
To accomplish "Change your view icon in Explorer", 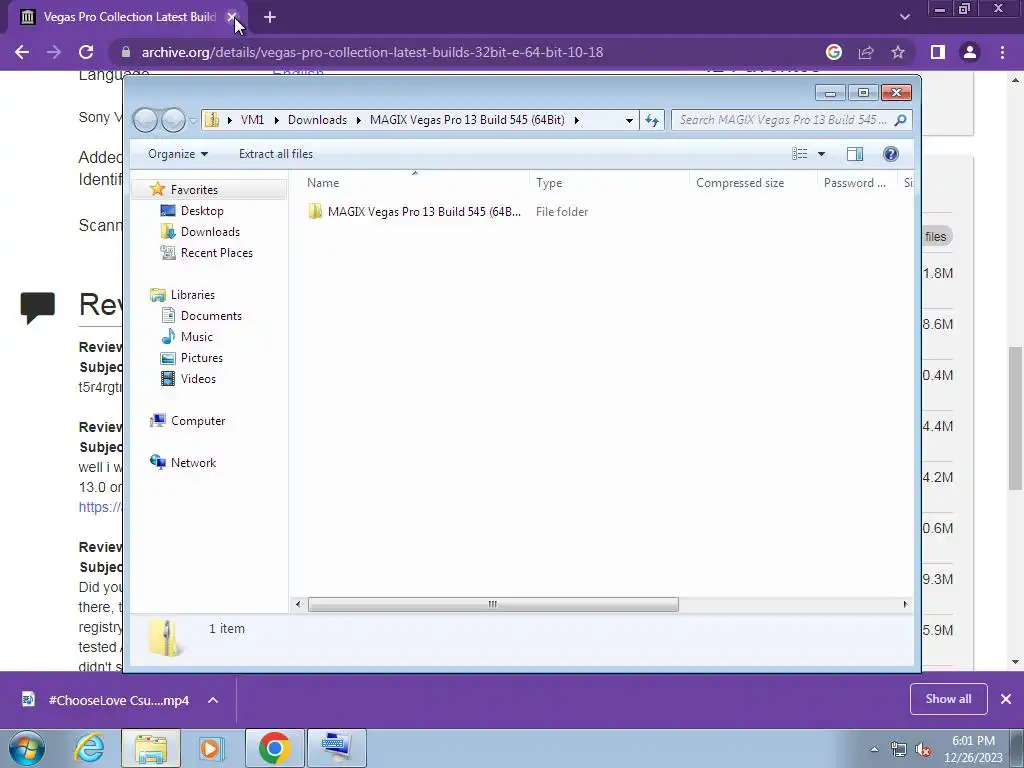I will tap(799, 154).
